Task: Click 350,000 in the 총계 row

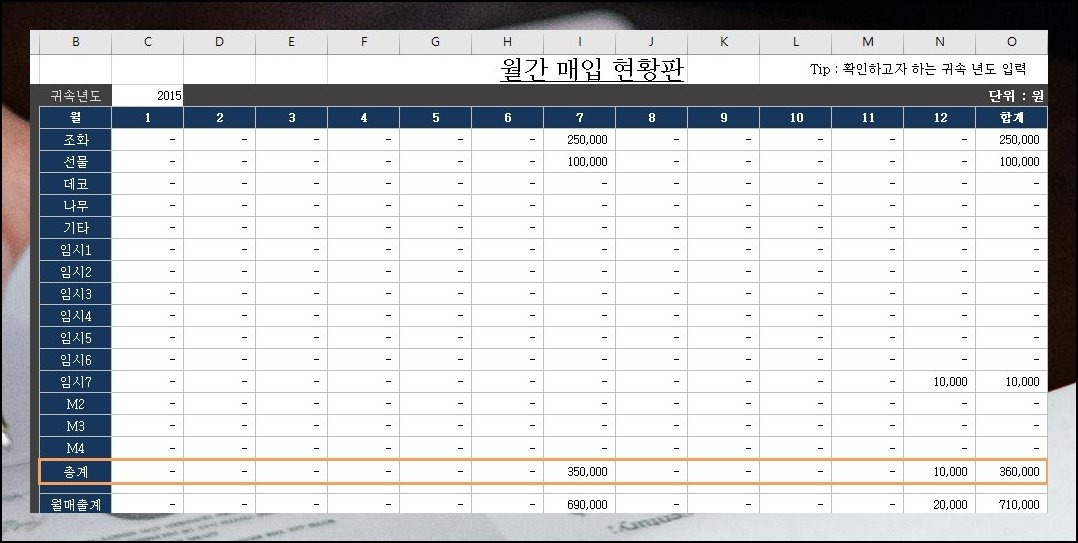Action: (587, 472)
